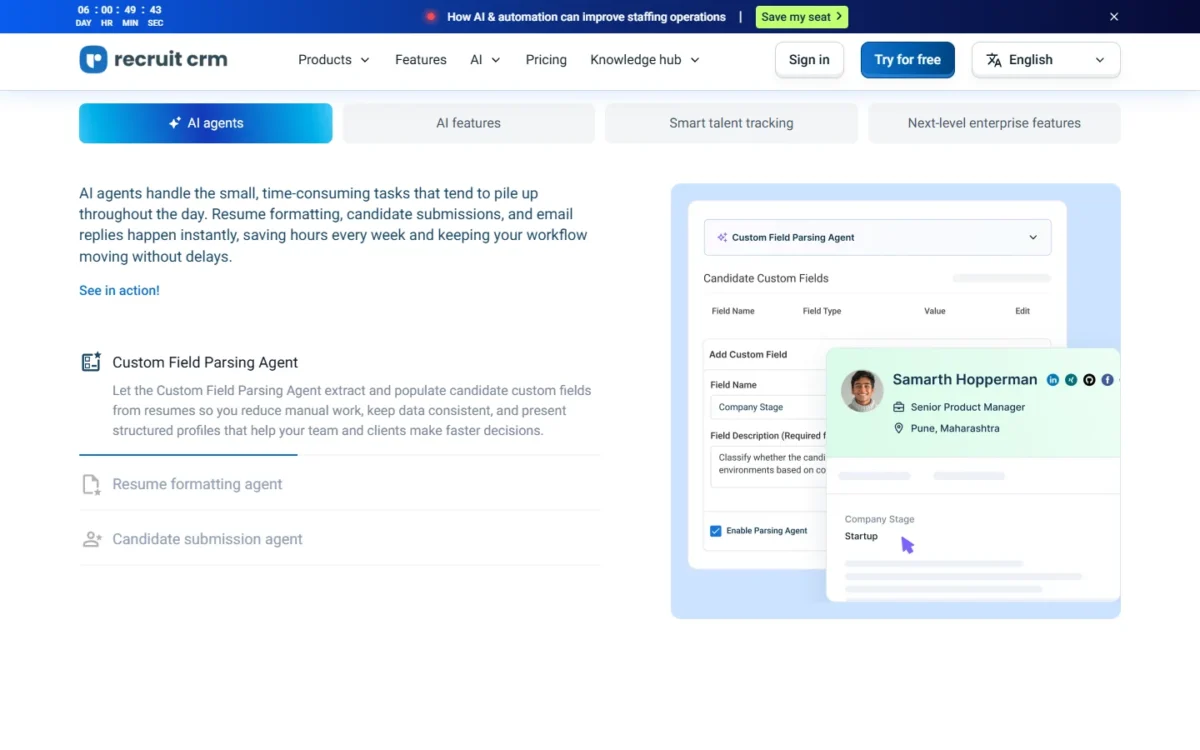The width and height of the screenshot is (1200, 750).
Task: Click the Save my seat button
Action: coord(802,17)
